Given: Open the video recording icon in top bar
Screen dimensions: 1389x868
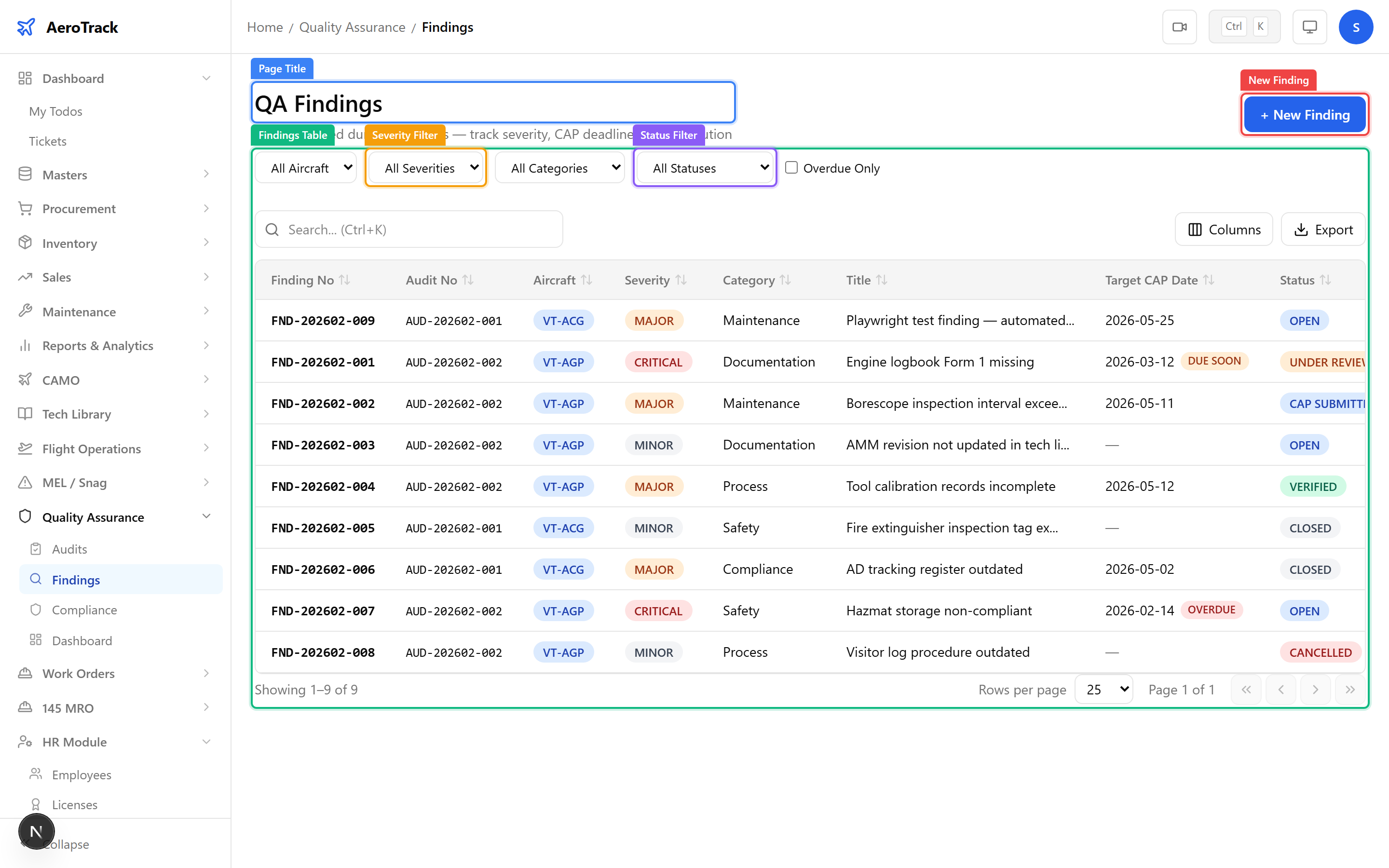Looking at the screenshot, I should coord(1180,27).
